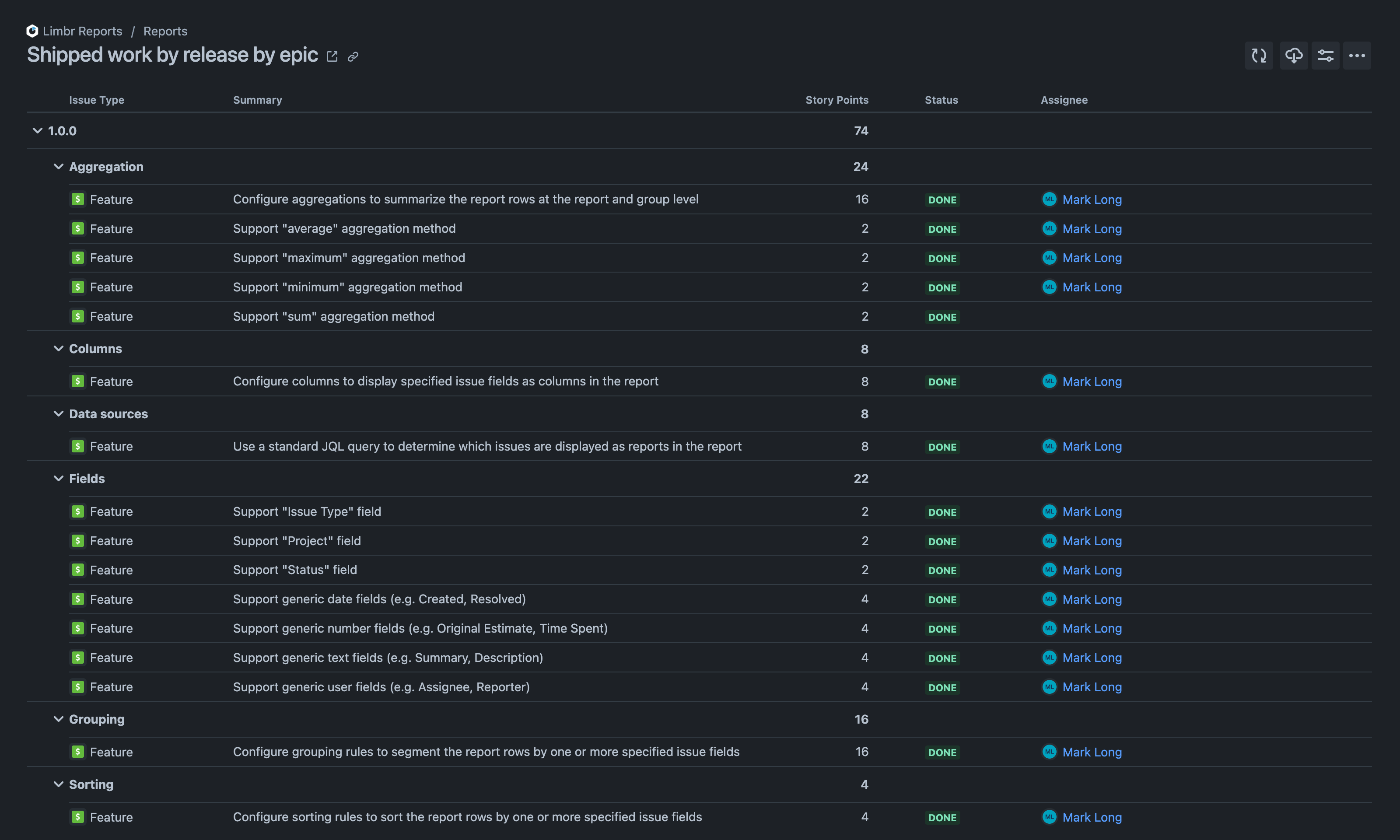Viewport: 1400px width, 840px height.
Task: Click the filter/settings sliders icon
Action: pos(1325,55)
